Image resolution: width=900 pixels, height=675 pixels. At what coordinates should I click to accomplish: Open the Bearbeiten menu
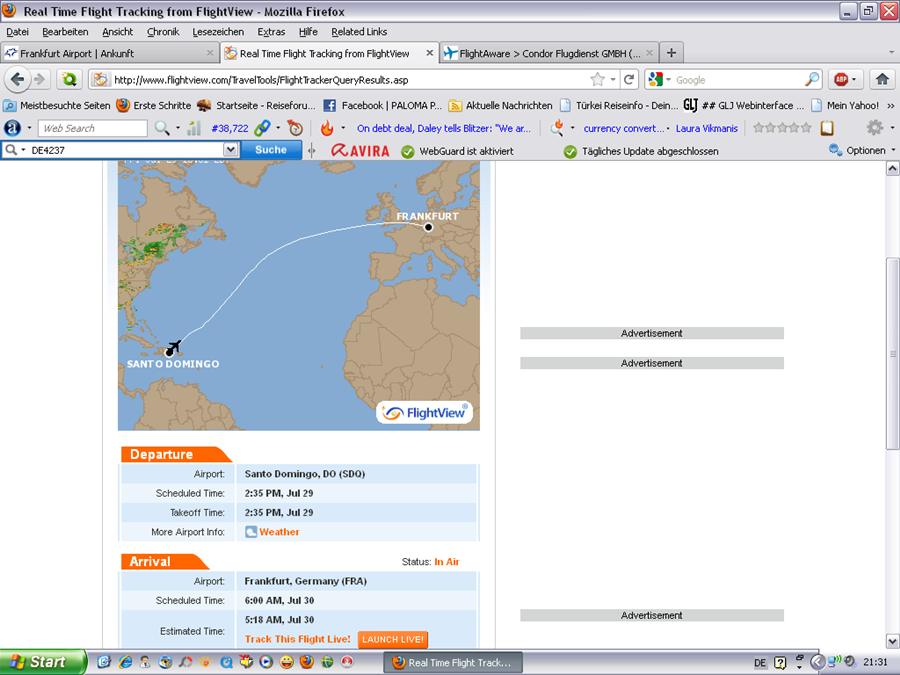click(65, 32)
